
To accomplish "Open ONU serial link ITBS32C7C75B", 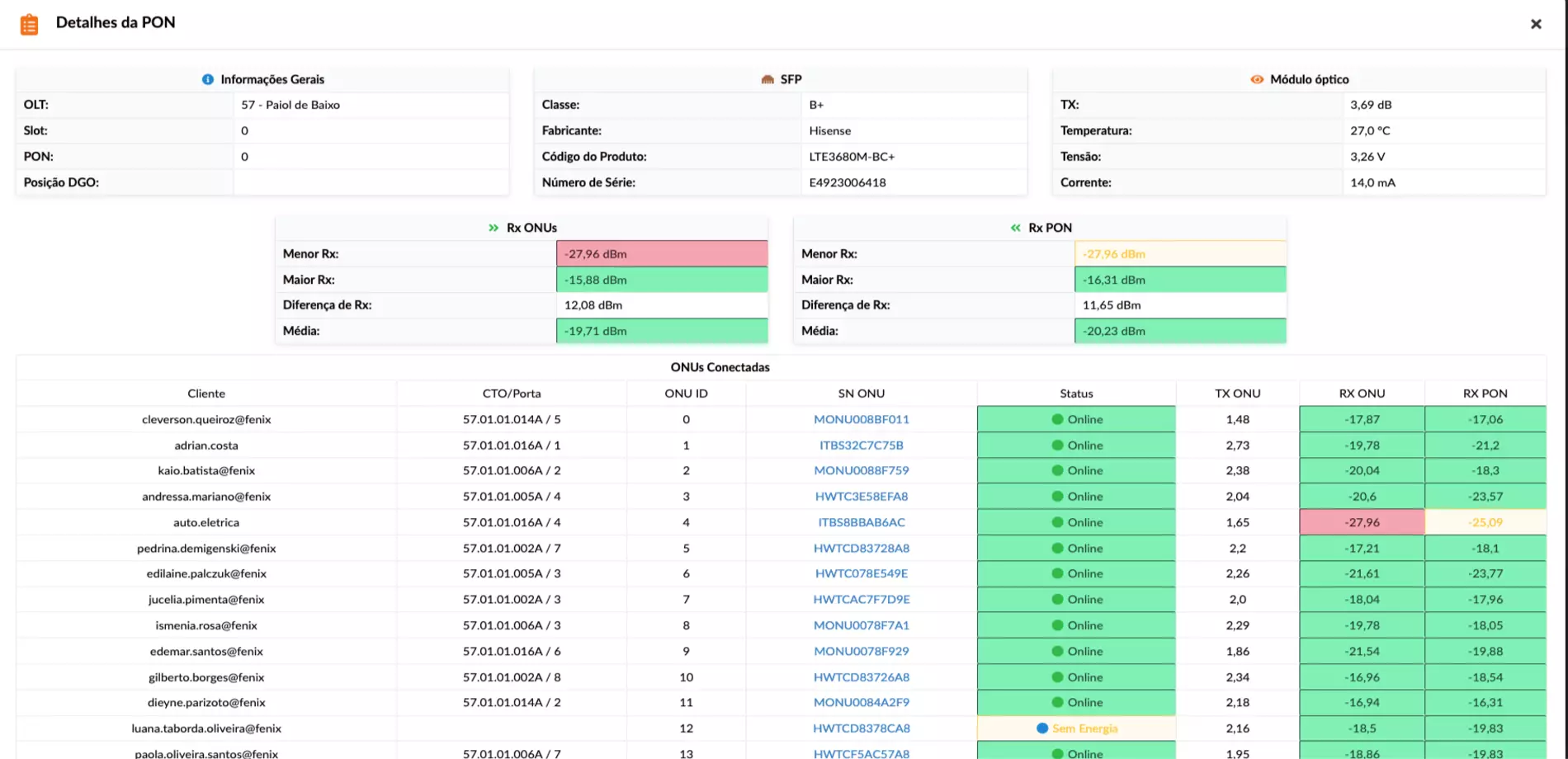I will coord(862,445).
